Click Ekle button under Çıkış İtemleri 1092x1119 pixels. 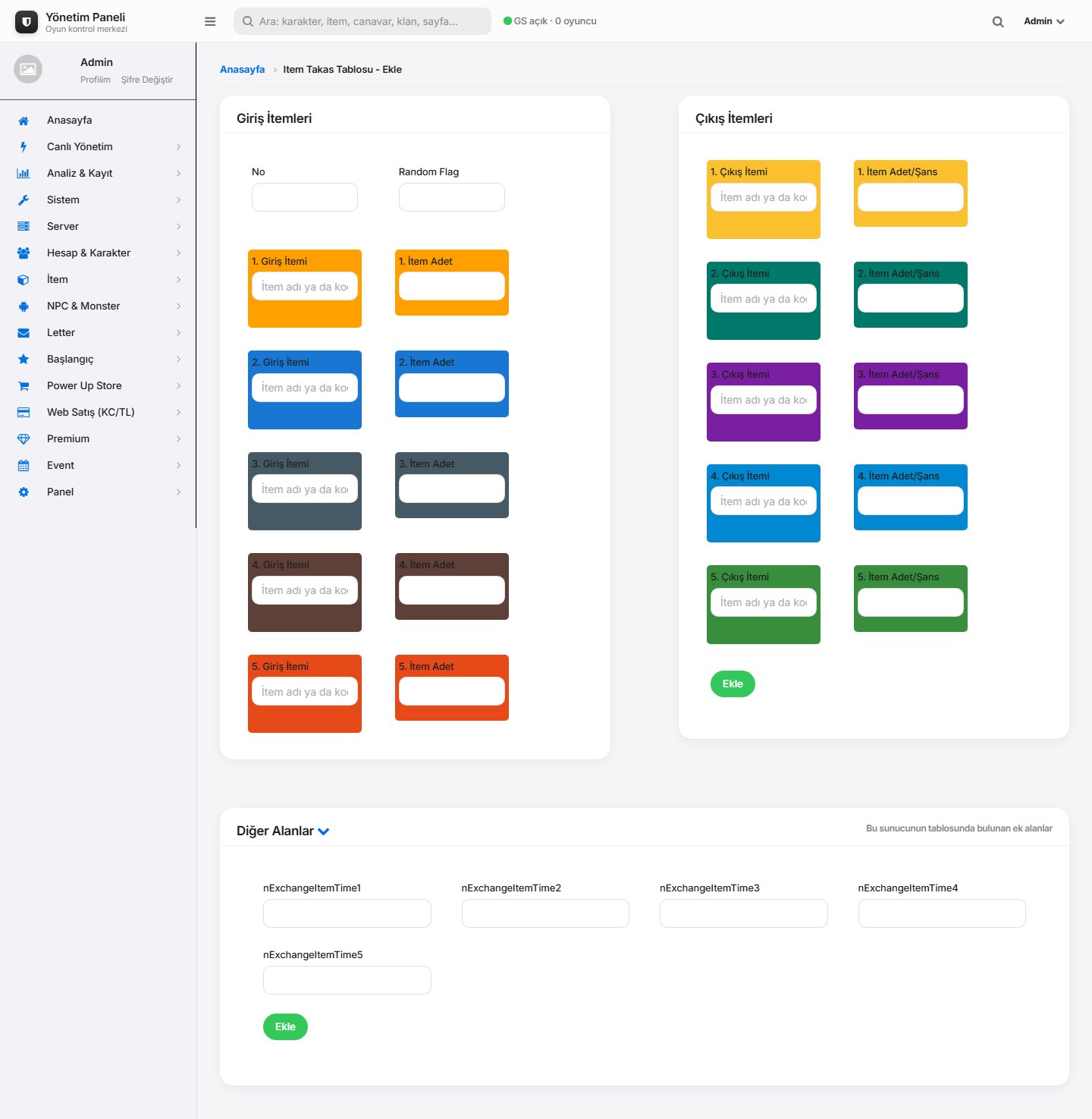(x=733, y=684)
